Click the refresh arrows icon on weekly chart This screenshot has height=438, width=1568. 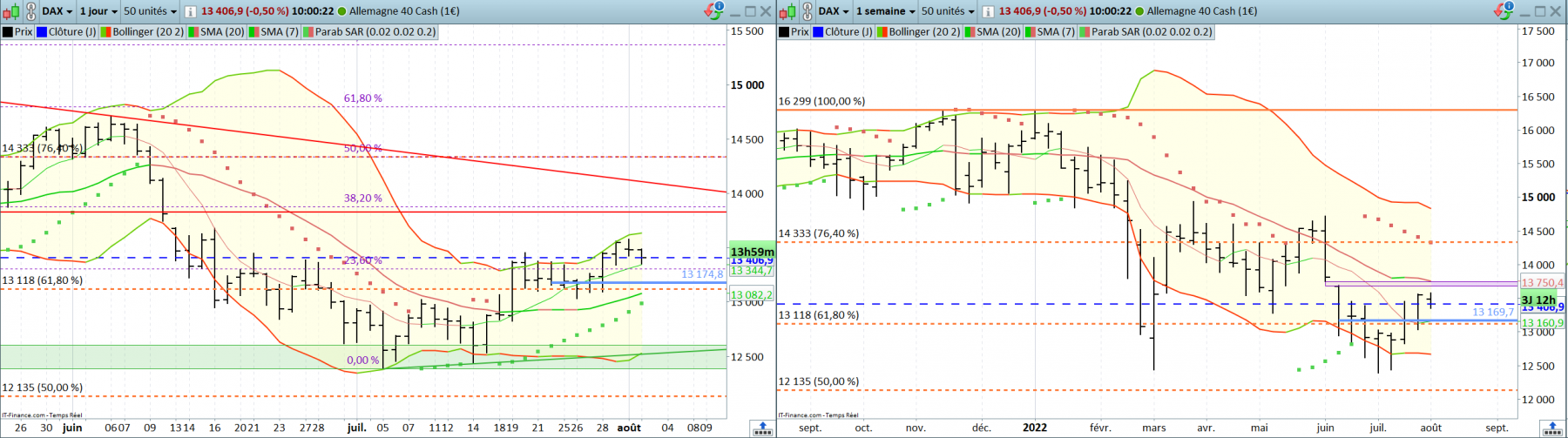[1504, 10]
